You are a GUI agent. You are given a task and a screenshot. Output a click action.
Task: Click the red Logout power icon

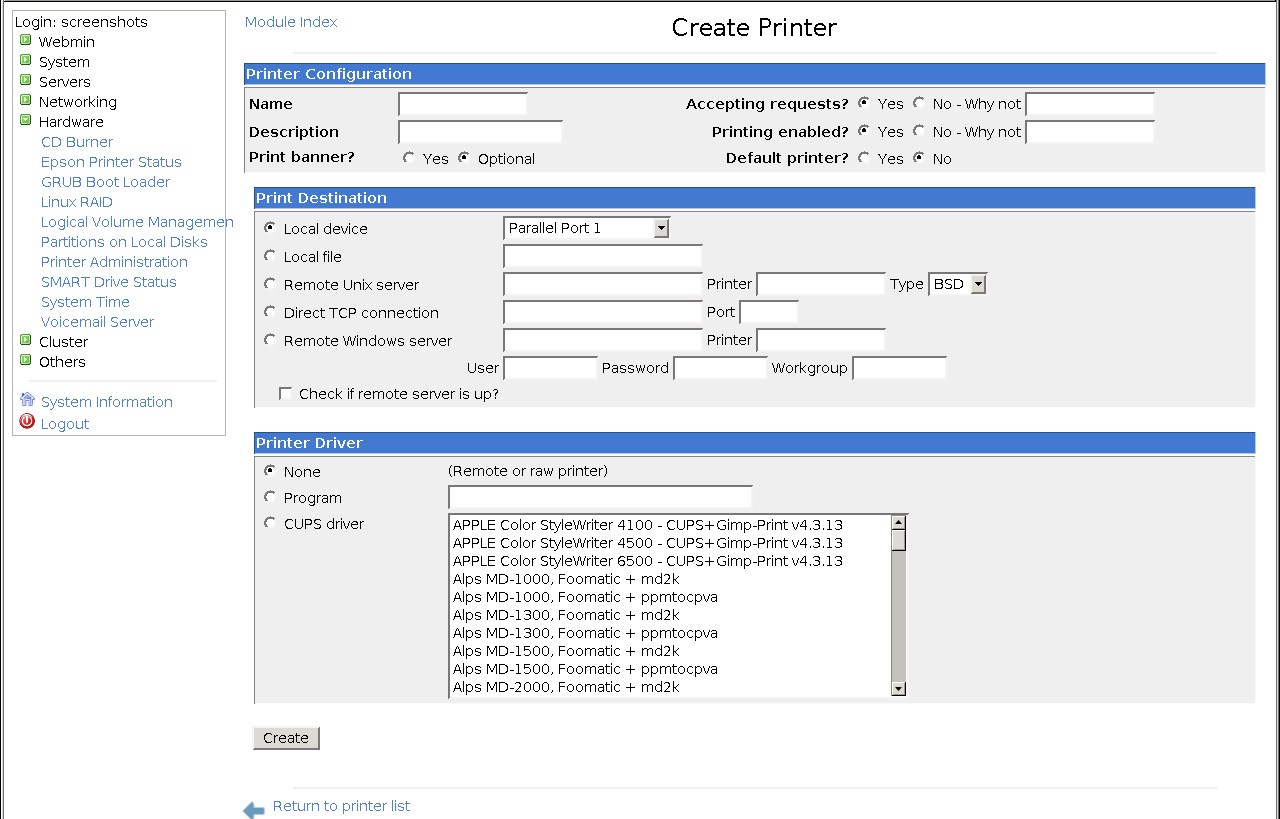[27, 422]
